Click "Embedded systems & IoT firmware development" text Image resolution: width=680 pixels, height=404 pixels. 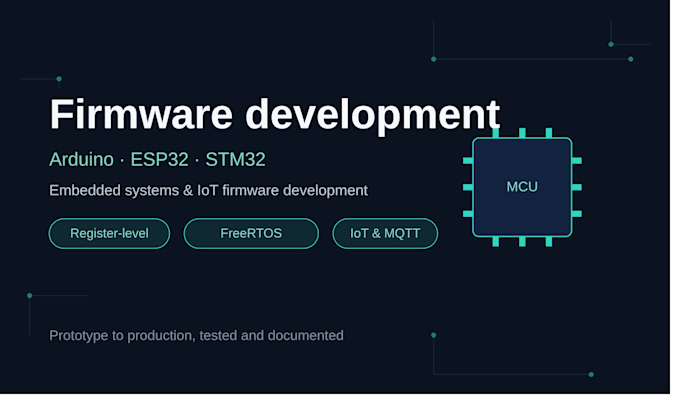[x=208, y=190]
